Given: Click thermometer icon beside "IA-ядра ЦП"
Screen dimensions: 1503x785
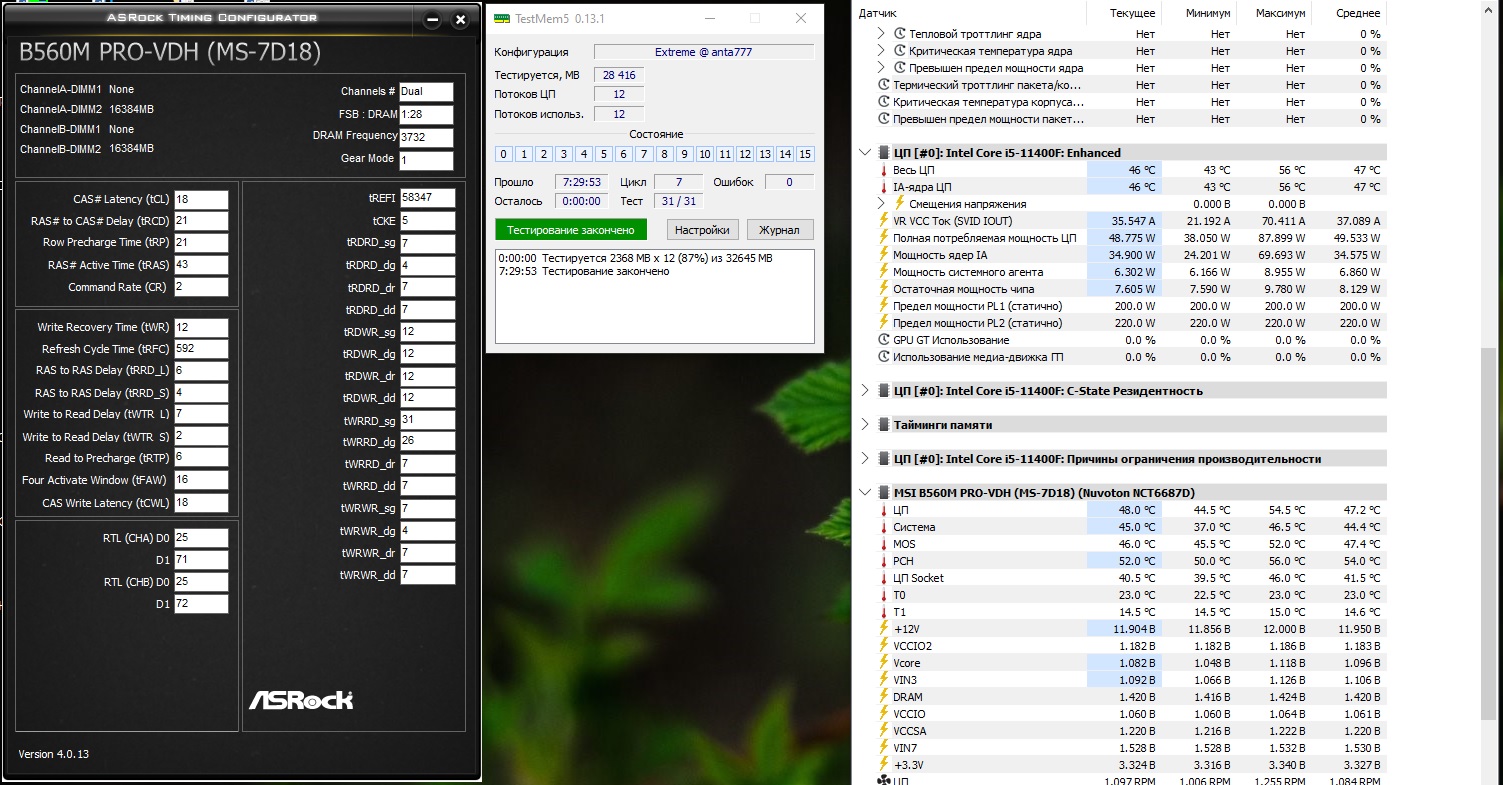Looking at the screenshot, I should pyautogui.click(x=883, y=187).
